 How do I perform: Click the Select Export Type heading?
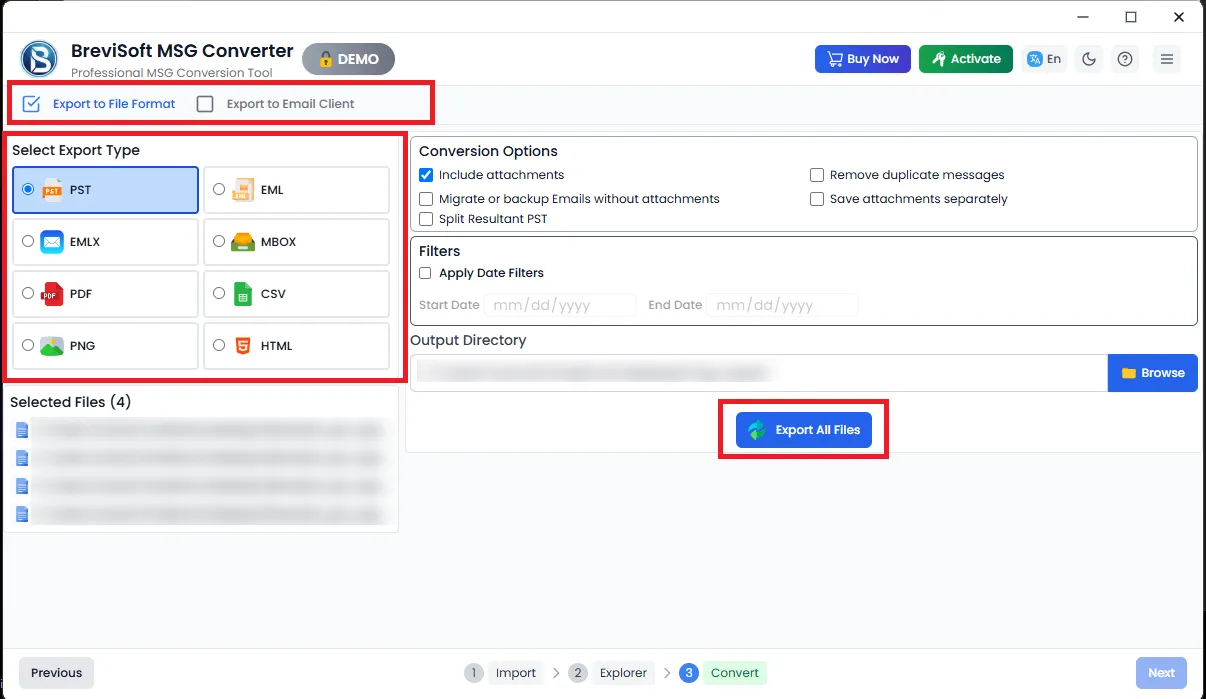pos(76,150)
